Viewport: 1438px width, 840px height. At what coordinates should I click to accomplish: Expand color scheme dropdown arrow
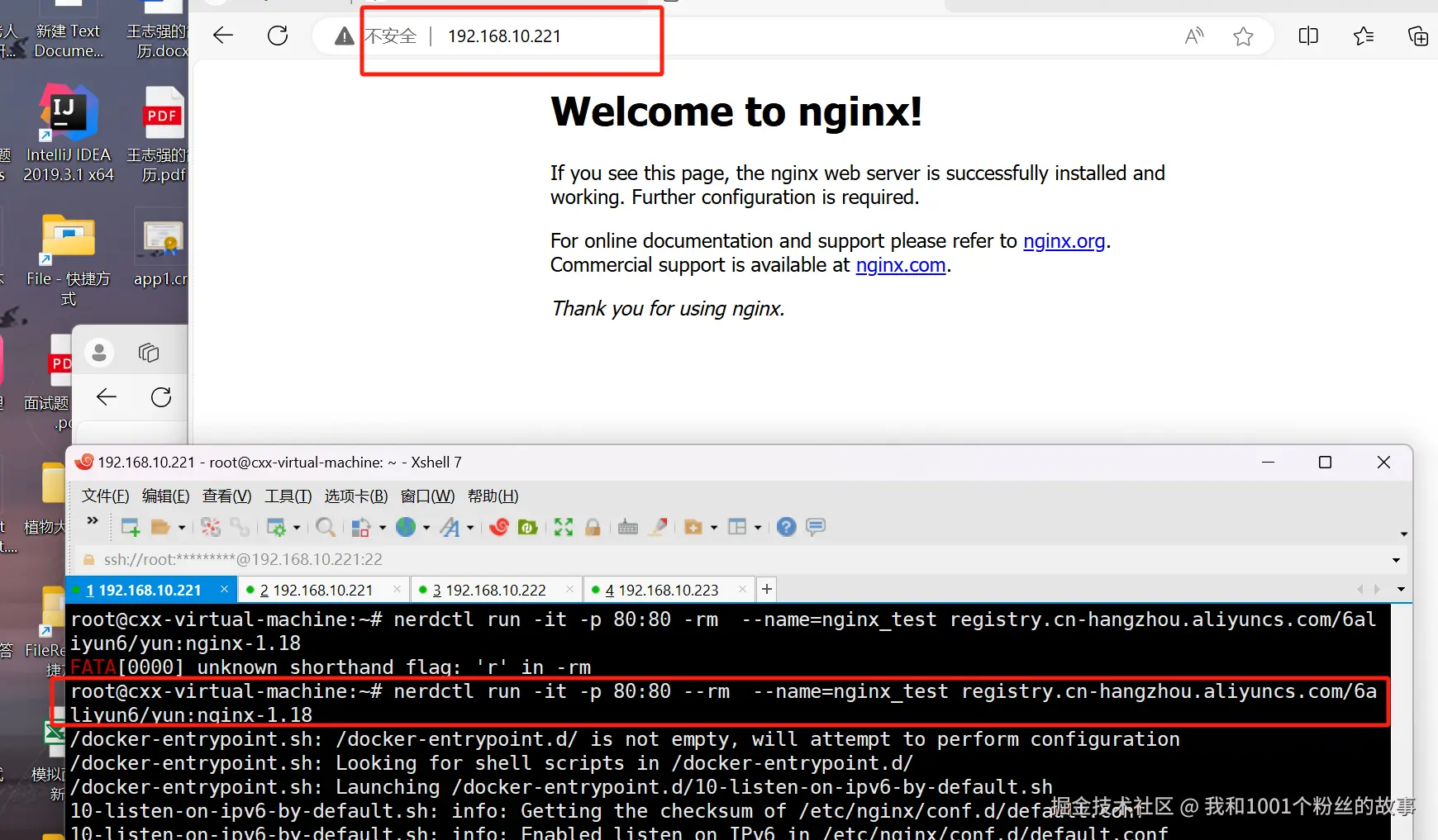coord(383,528)
